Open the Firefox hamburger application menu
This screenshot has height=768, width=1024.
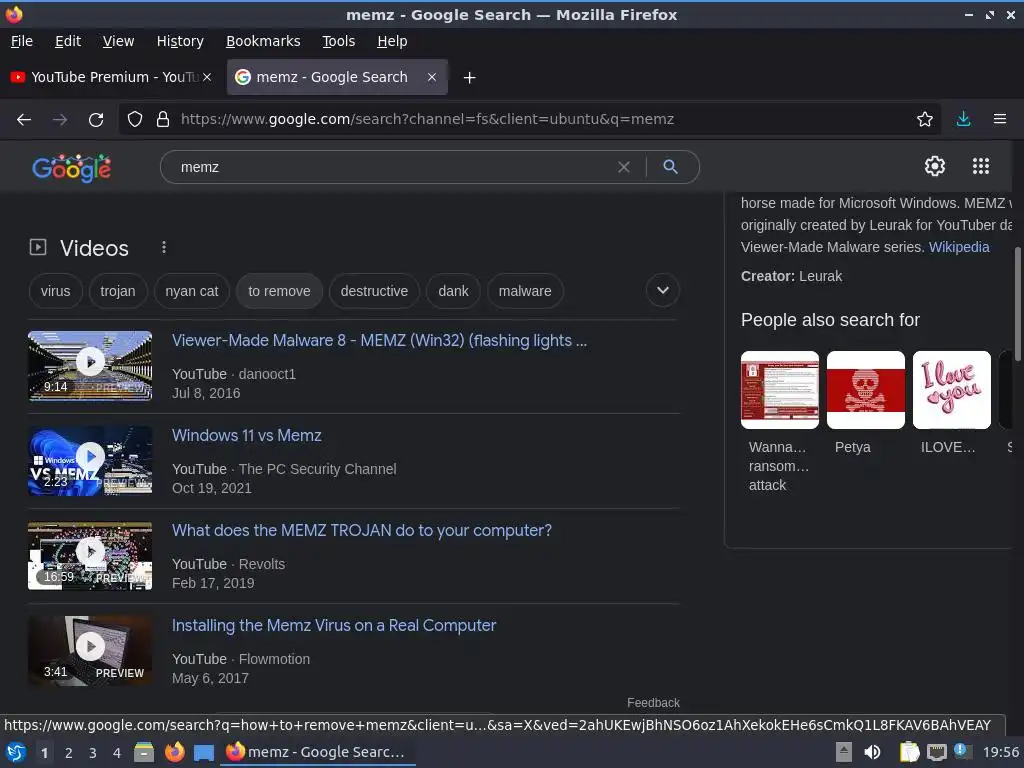(999, 119)
